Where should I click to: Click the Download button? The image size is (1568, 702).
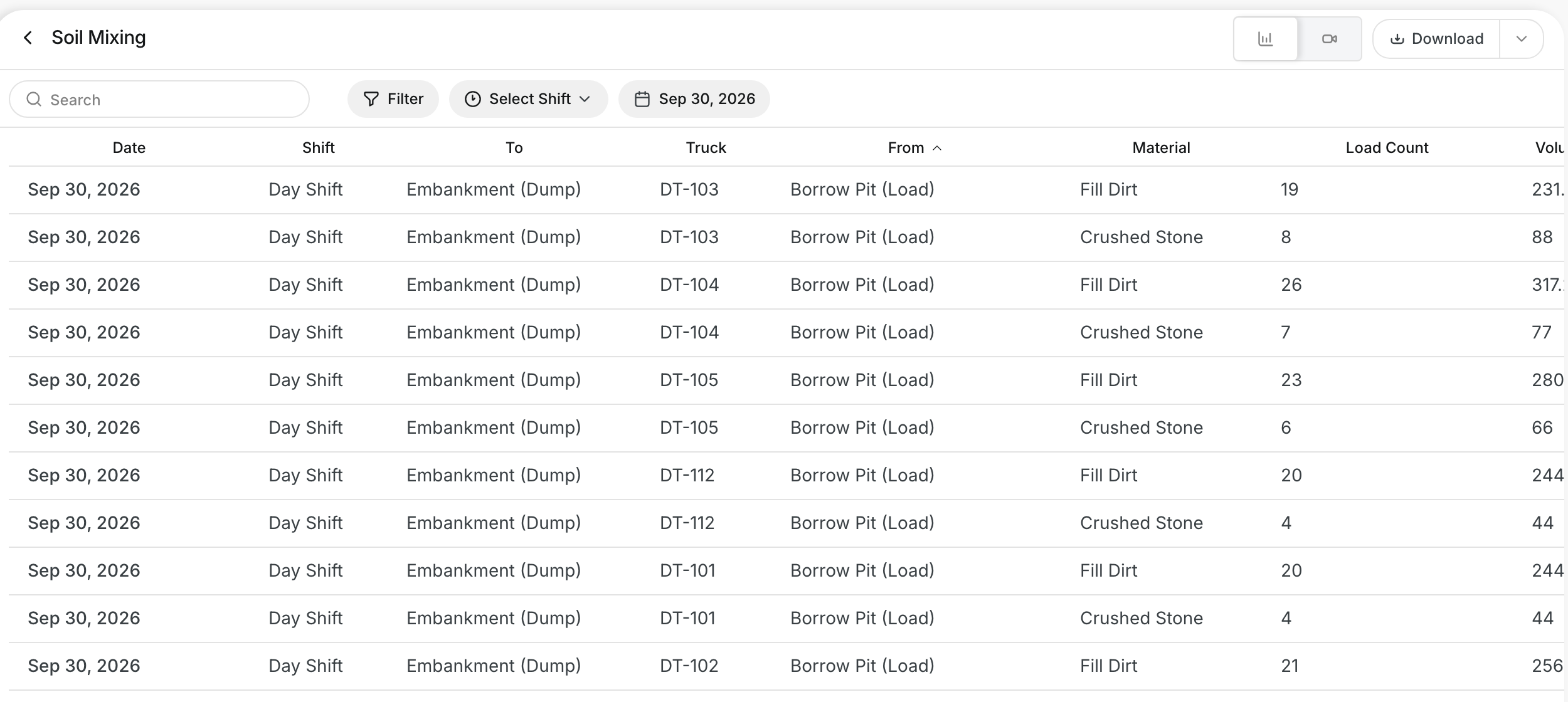coord(1436,39)
